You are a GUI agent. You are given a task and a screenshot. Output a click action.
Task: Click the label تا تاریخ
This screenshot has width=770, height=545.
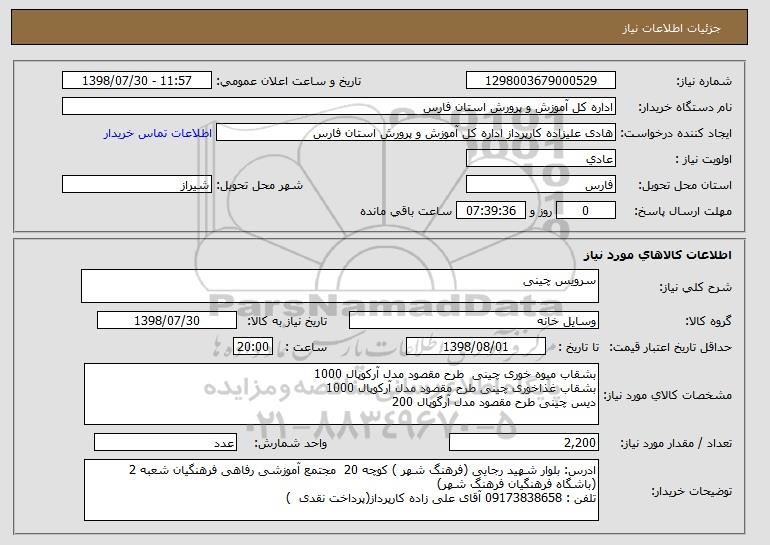pyautogui.click(x=579, y=347)
